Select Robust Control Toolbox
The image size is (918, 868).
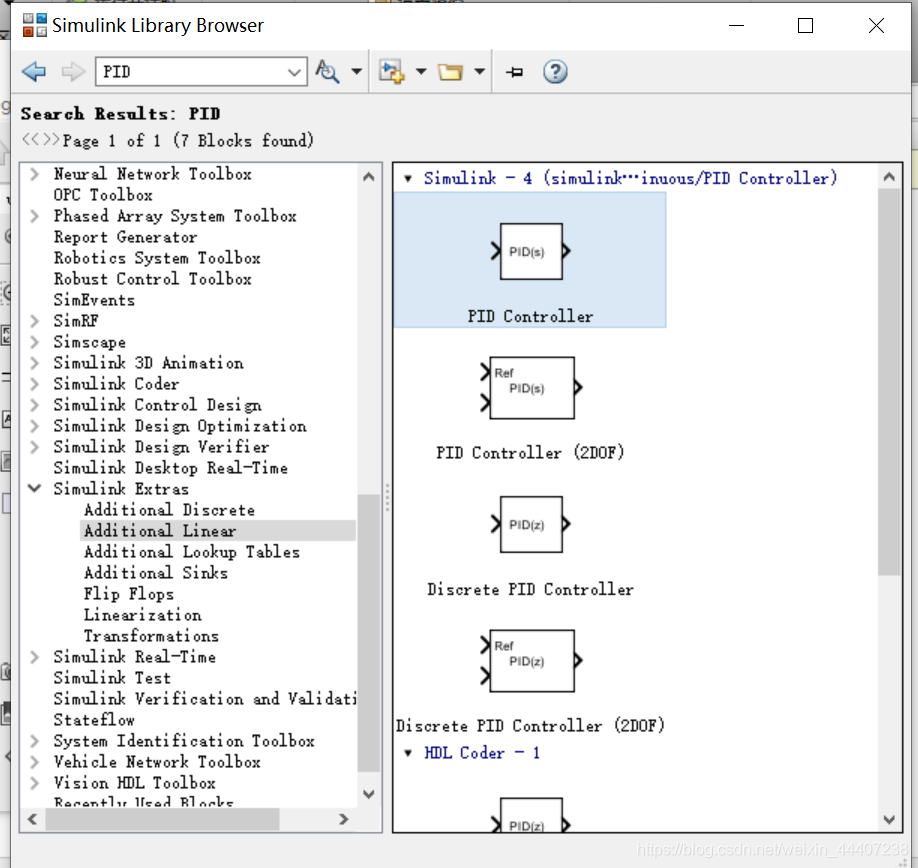(x=152, y=279)
